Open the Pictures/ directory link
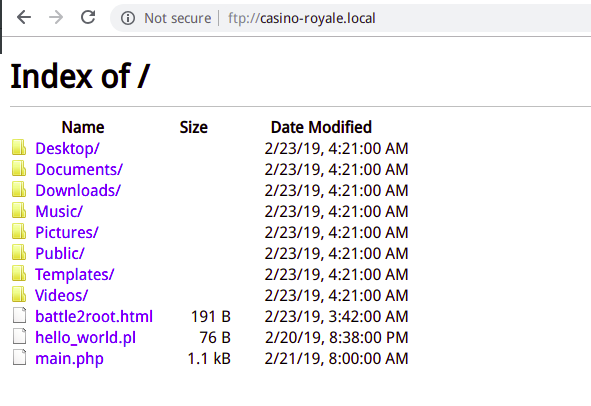Viewport: 591px width, 406px height. (x=67, y=233)
